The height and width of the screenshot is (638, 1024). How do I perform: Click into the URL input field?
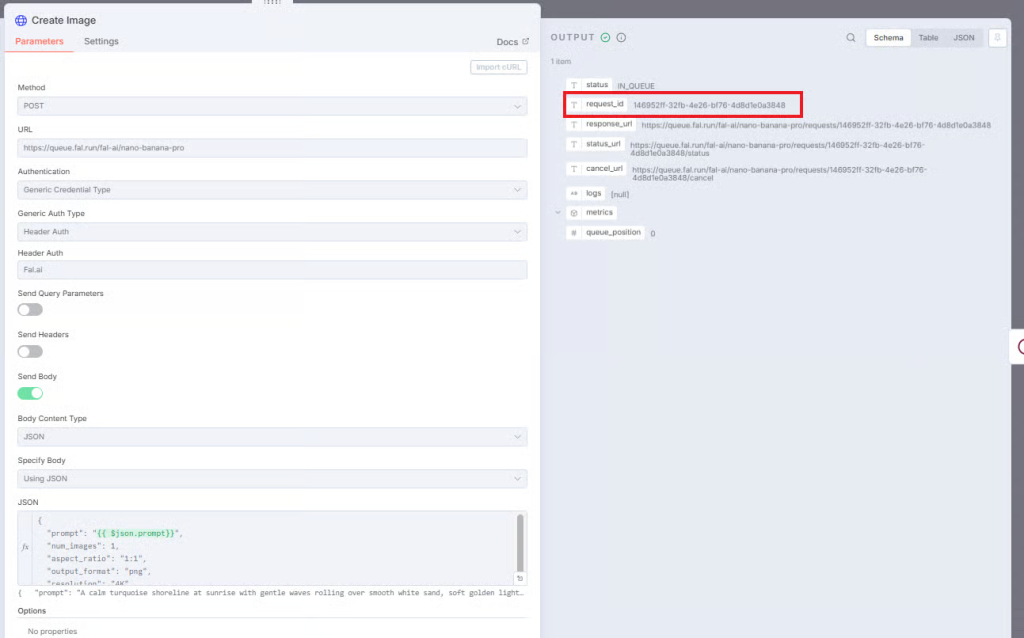(x=272, y=148)
